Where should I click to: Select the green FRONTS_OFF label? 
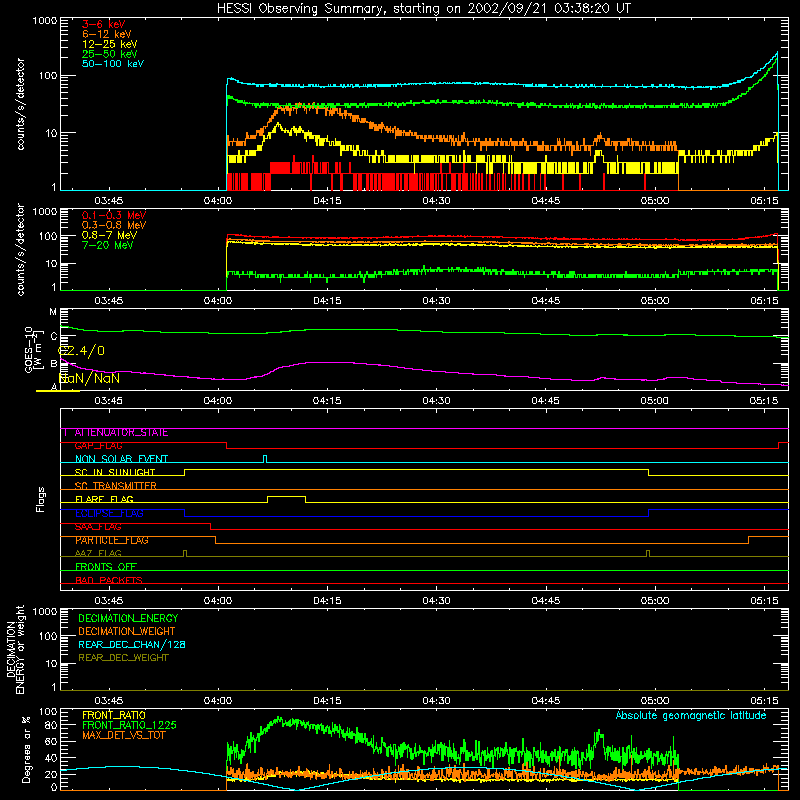pos(106,567)
